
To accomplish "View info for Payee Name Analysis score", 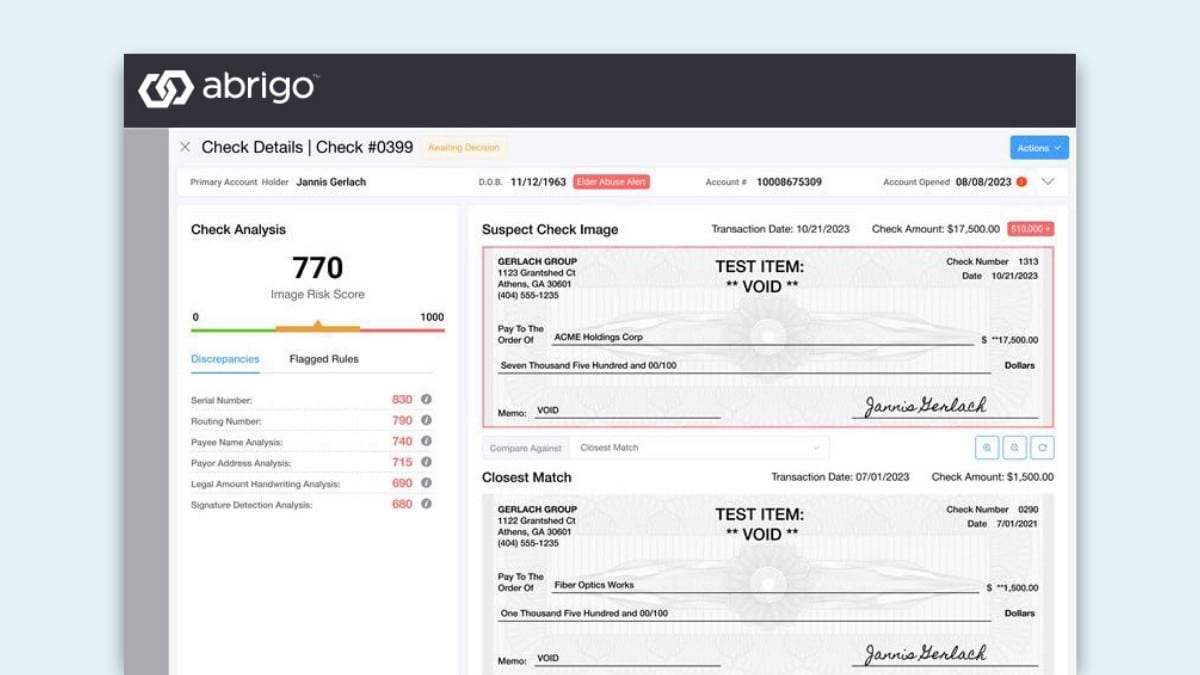I will coord(426,441).
